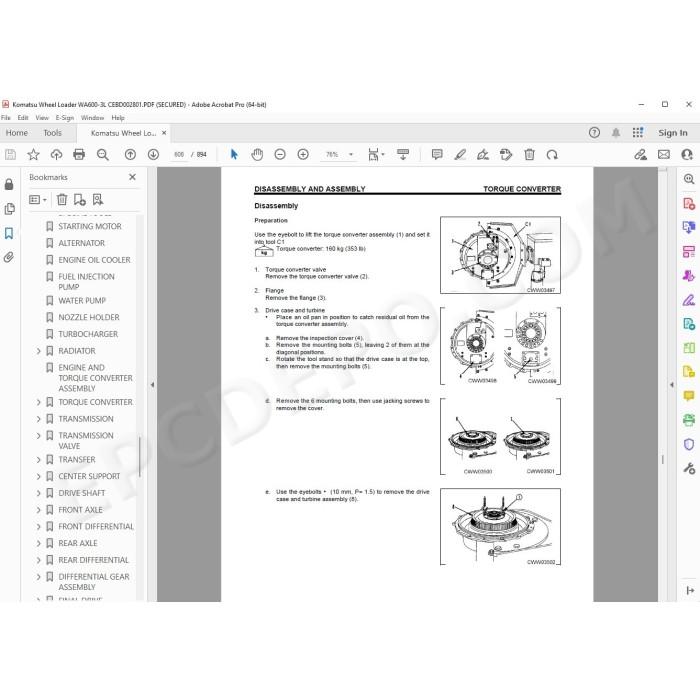This screenshot has width=700, height=700.
Task: Send file by email envelope icon
Action: click(x=664, y=154)
